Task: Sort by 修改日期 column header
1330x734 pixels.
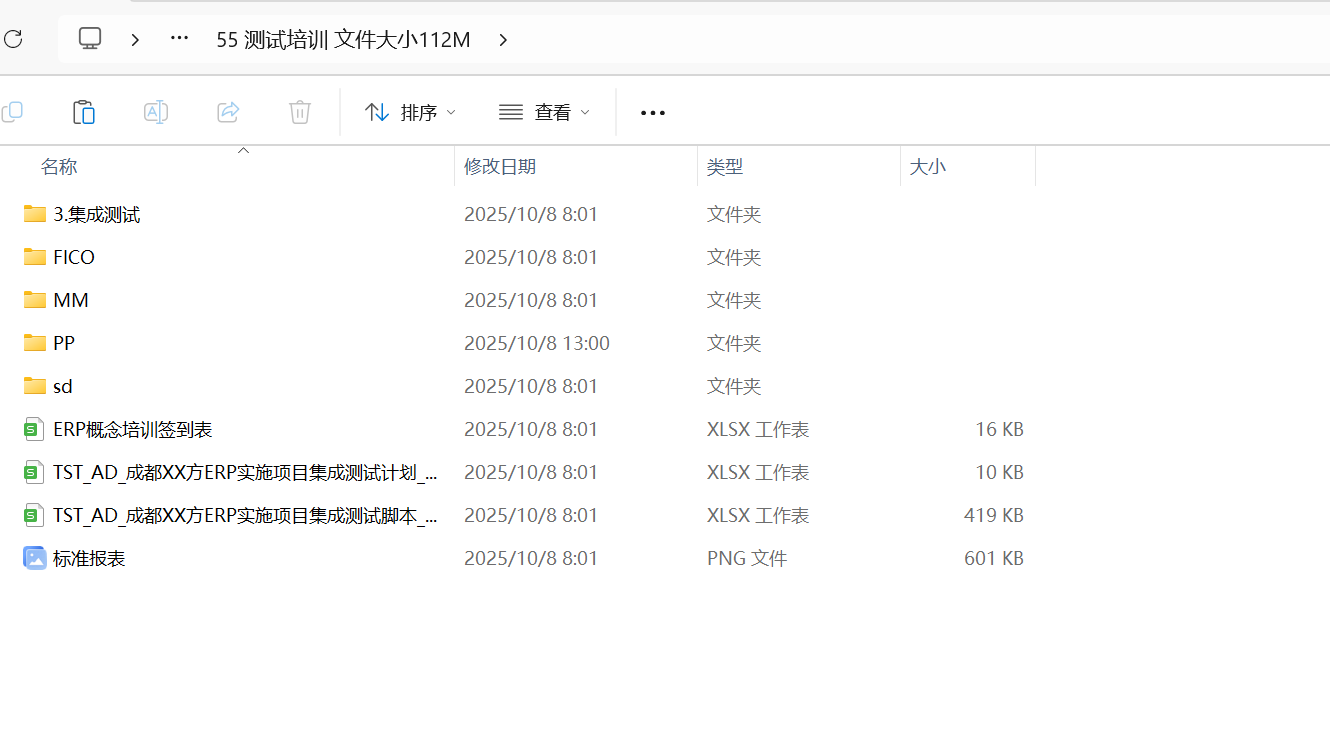Action: pyautogui.click(x=500, y=167)
